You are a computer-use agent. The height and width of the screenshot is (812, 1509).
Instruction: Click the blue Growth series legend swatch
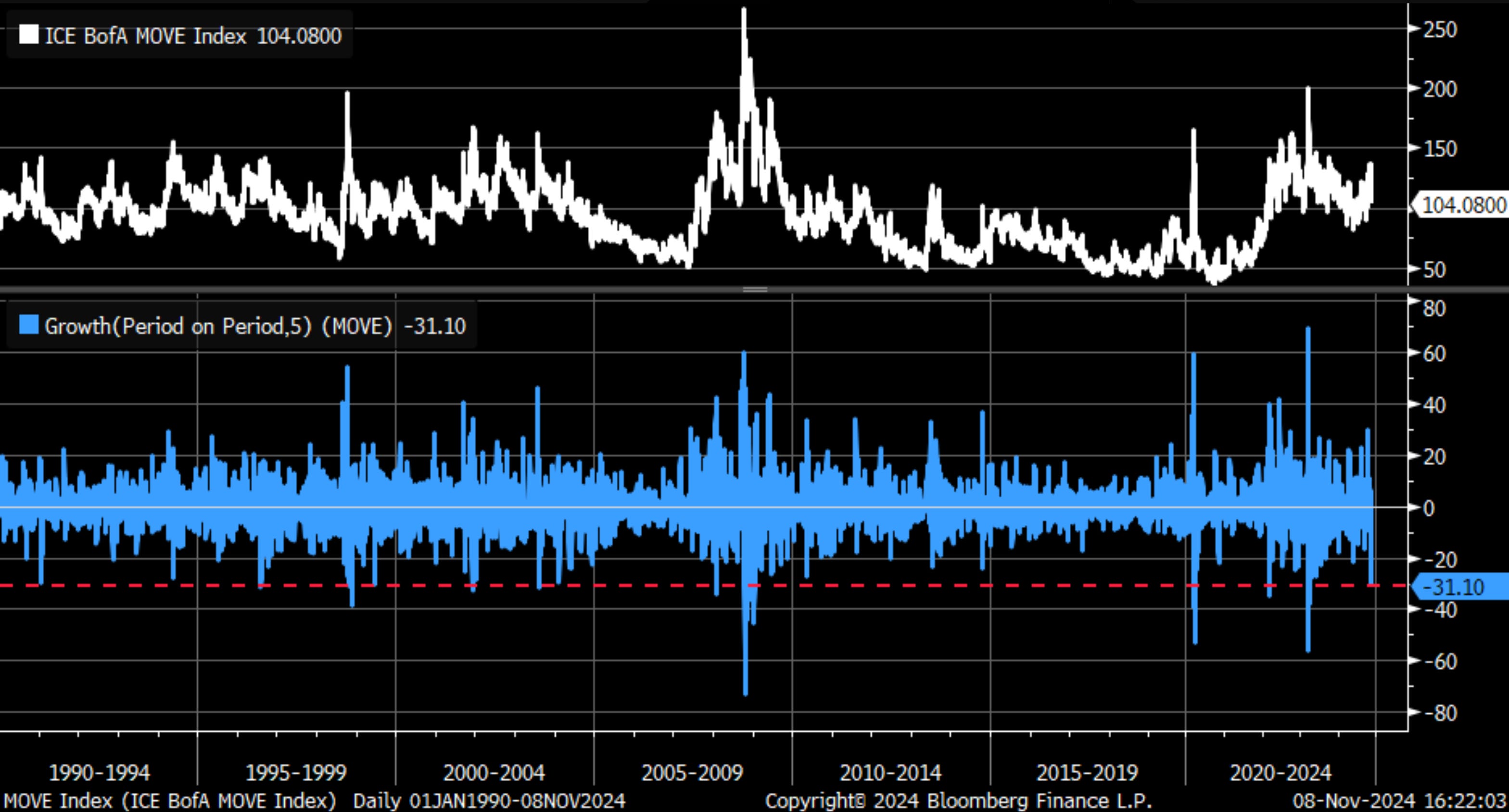click(x=29, y=325)
